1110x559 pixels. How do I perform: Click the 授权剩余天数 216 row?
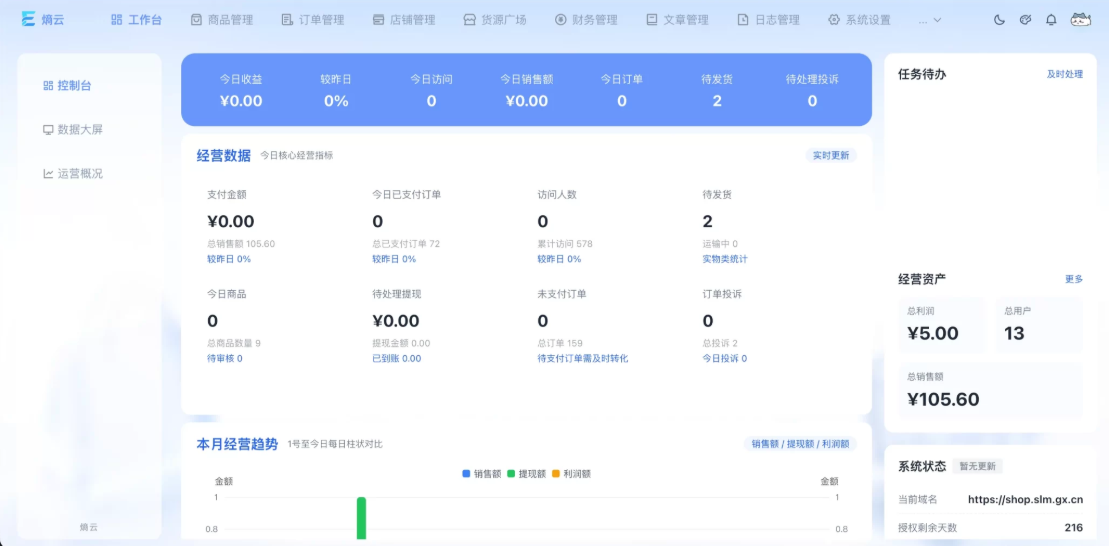(990, 528)
